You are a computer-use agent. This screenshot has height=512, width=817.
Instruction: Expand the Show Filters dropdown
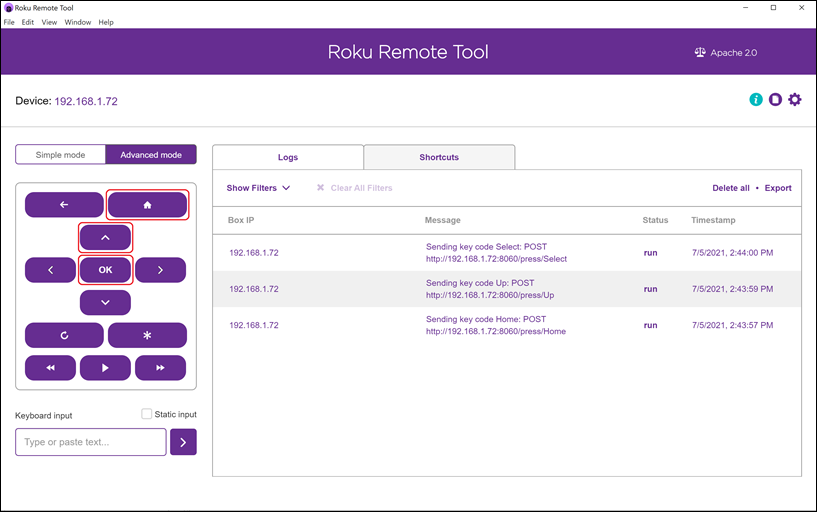(x=258, y=188)
